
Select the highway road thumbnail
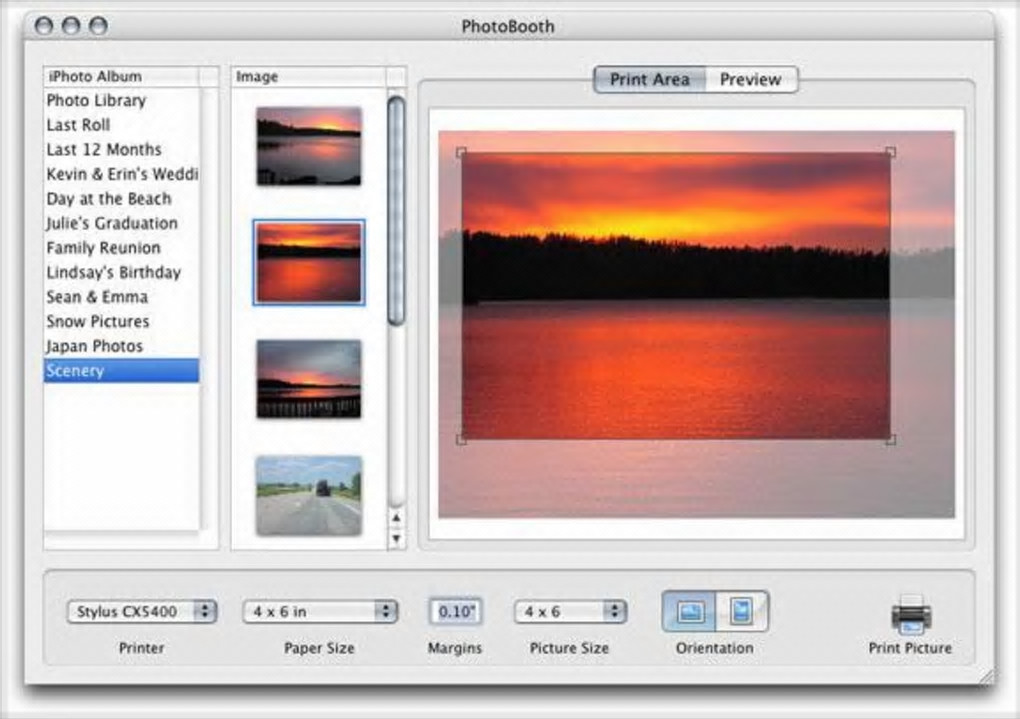point(309,496)
